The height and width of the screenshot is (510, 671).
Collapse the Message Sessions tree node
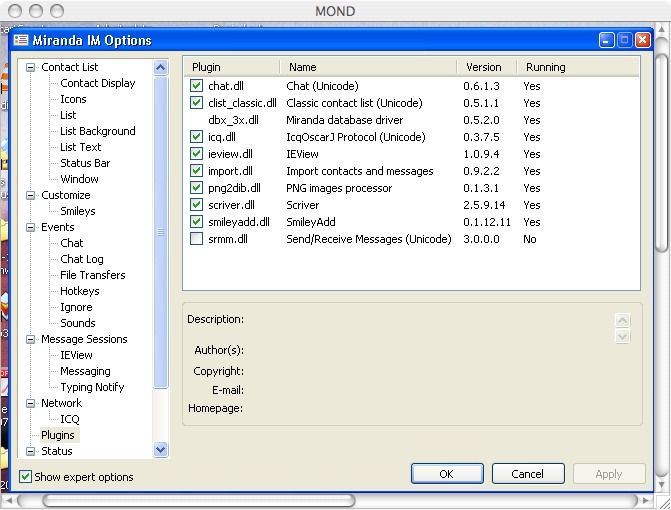pyautogui.click(x=30, y=339)
